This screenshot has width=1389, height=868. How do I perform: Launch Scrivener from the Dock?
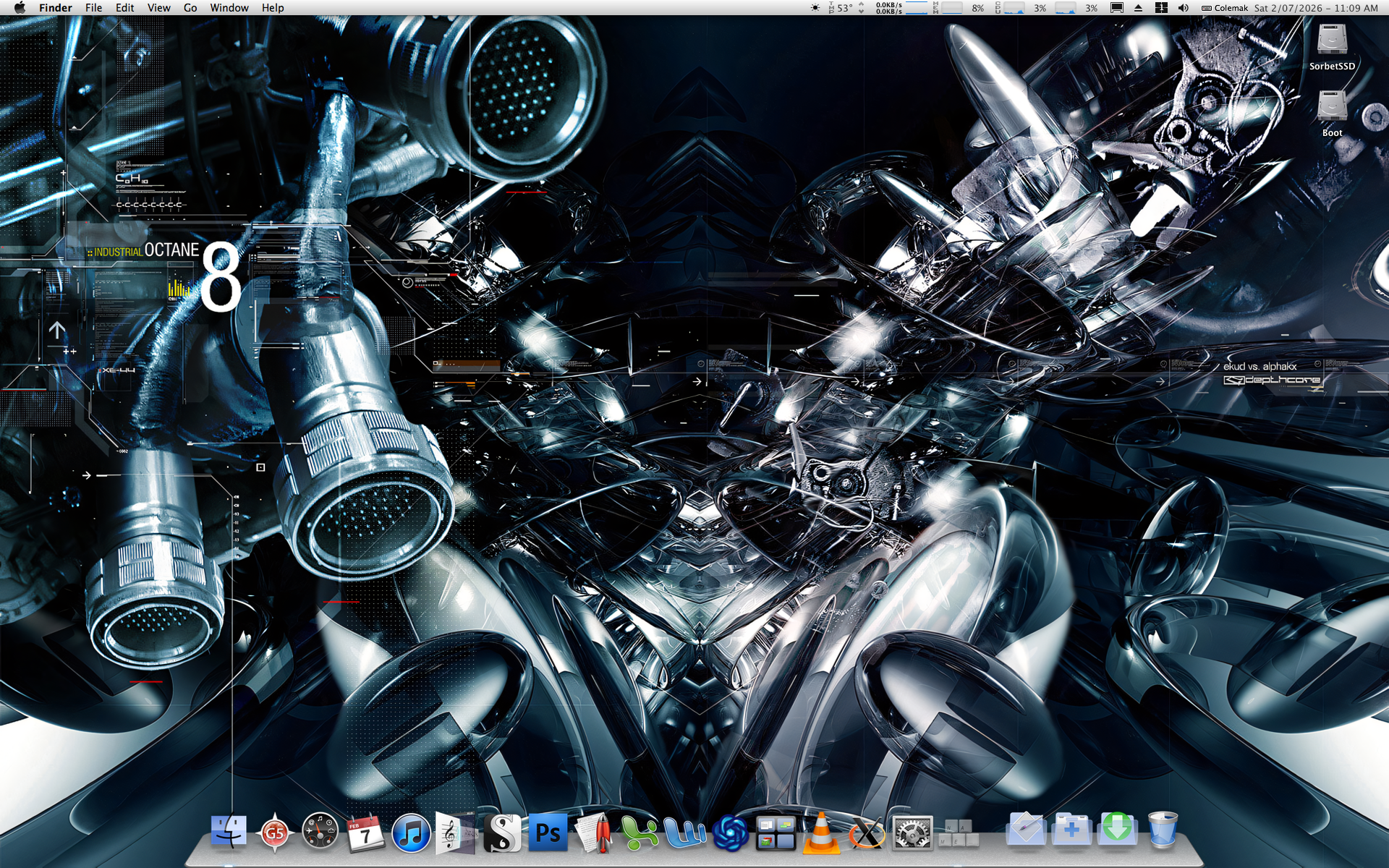(502, 832)
